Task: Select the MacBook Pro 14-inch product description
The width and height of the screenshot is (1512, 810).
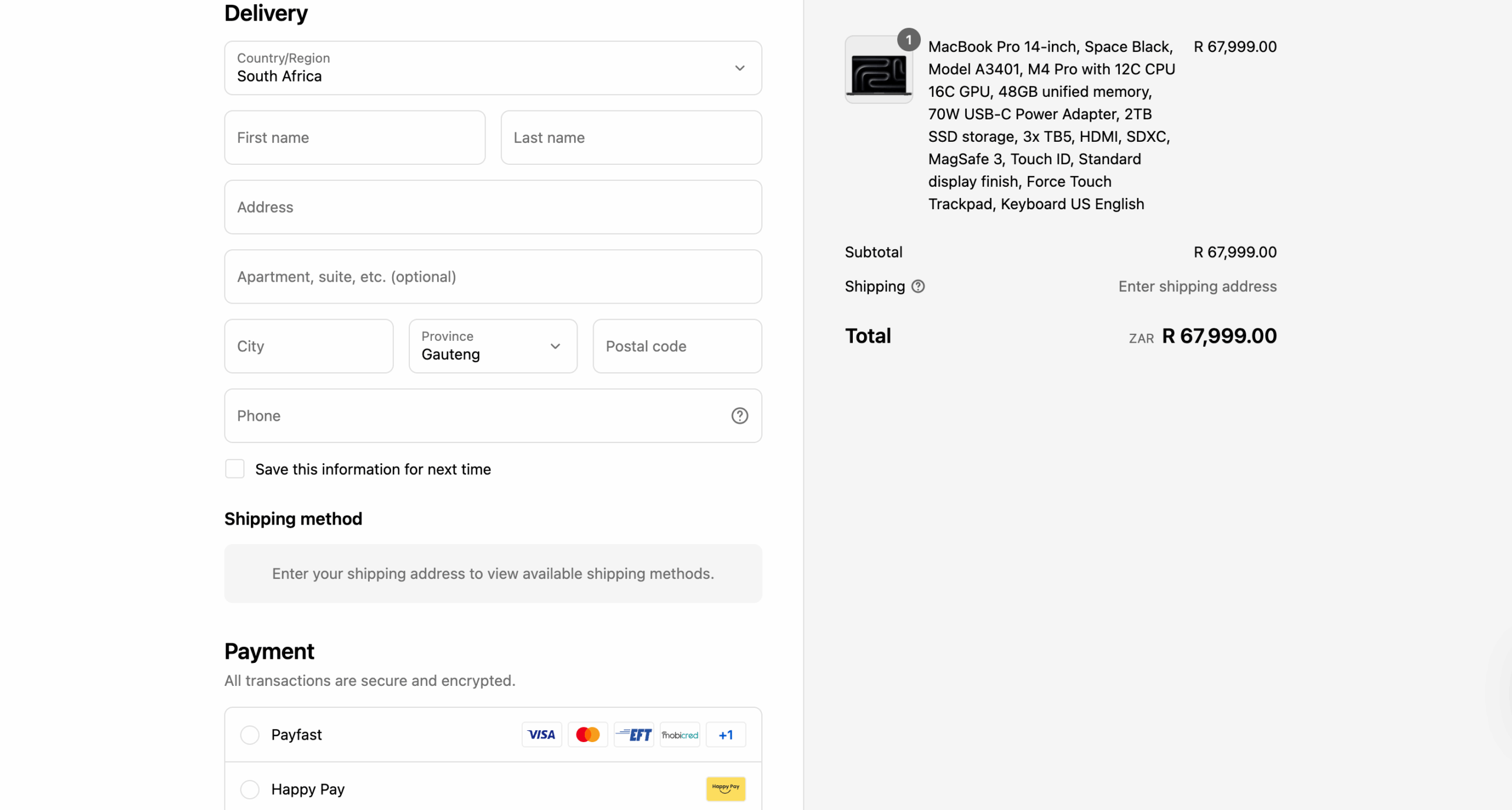Action: pyautogui.click(x=1051, y=125)
